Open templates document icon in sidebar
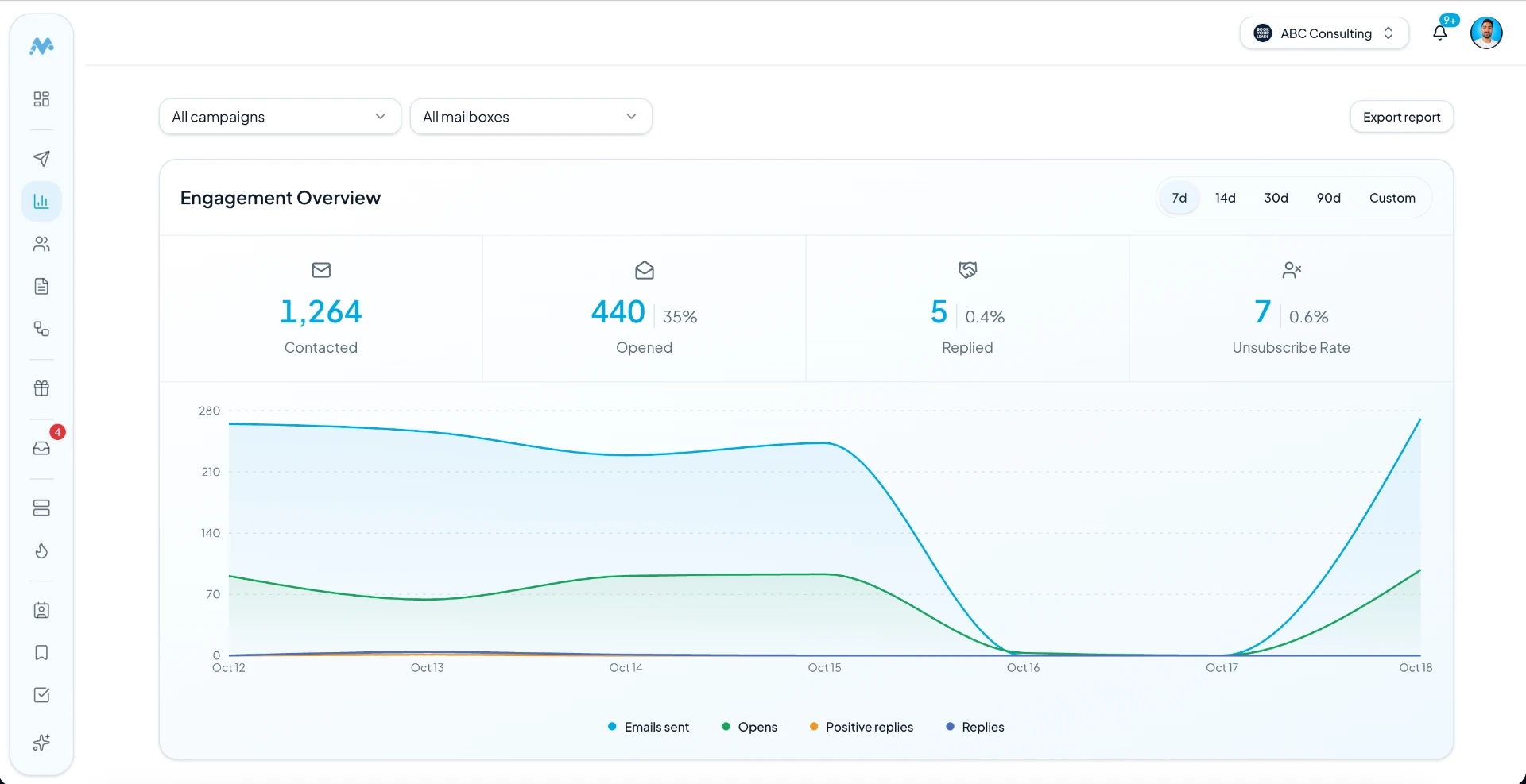Image resolution: width=1526 pixels, height=784 pixels. coord(41,286)
